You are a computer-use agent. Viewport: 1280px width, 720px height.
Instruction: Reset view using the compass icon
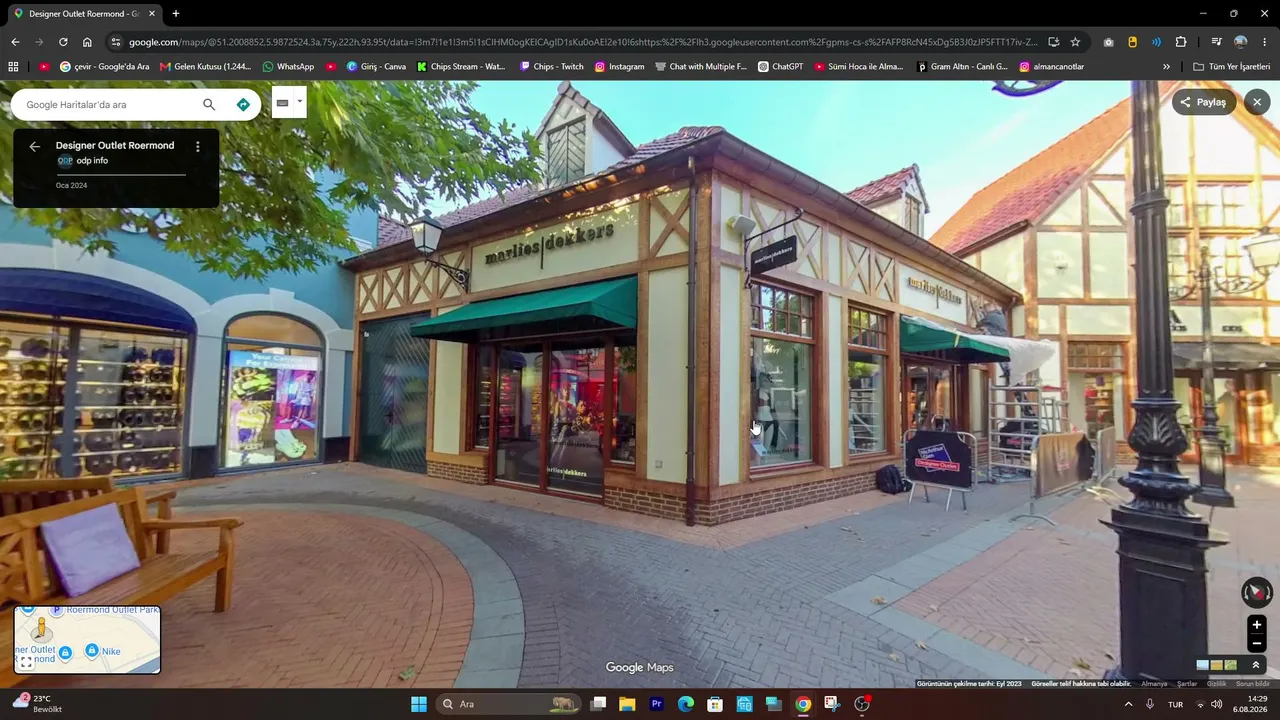(1257, 593)
